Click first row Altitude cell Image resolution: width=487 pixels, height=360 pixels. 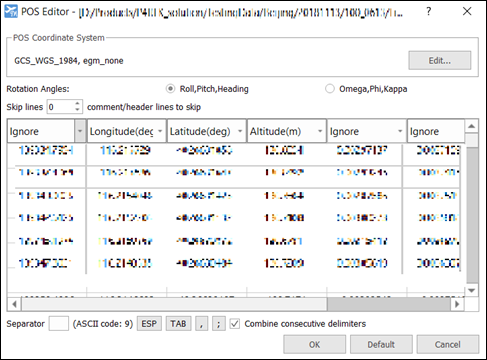[x=284, y=150]
